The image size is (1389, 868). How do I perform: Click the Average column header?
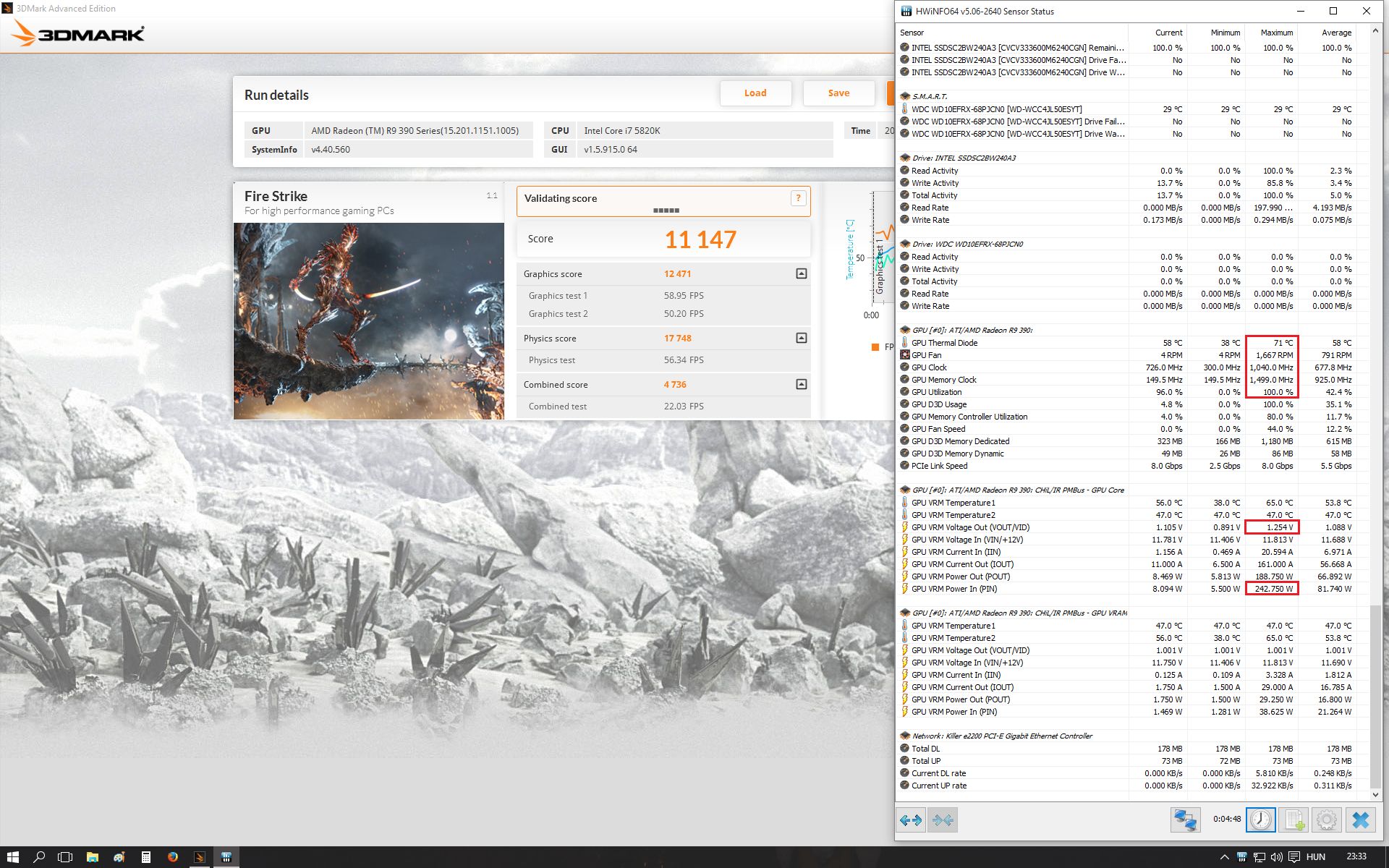1326,33
